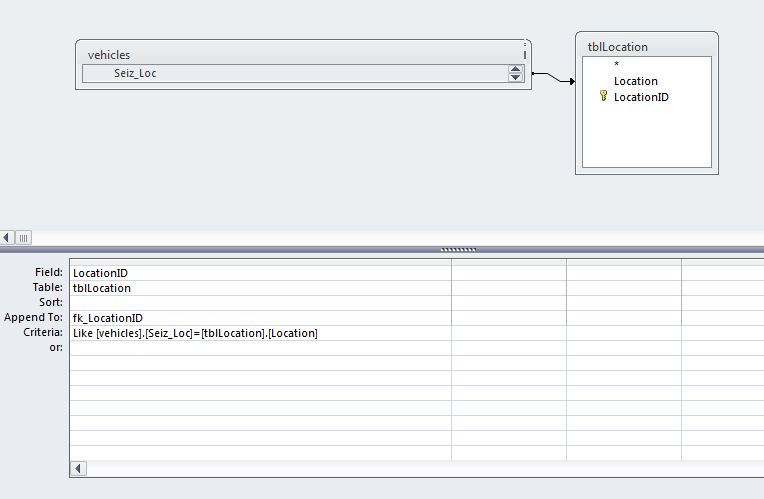Screen dimensions: 764x499
Task: Click the empty Sort cell in first column
Action: [x=260, y=303]
